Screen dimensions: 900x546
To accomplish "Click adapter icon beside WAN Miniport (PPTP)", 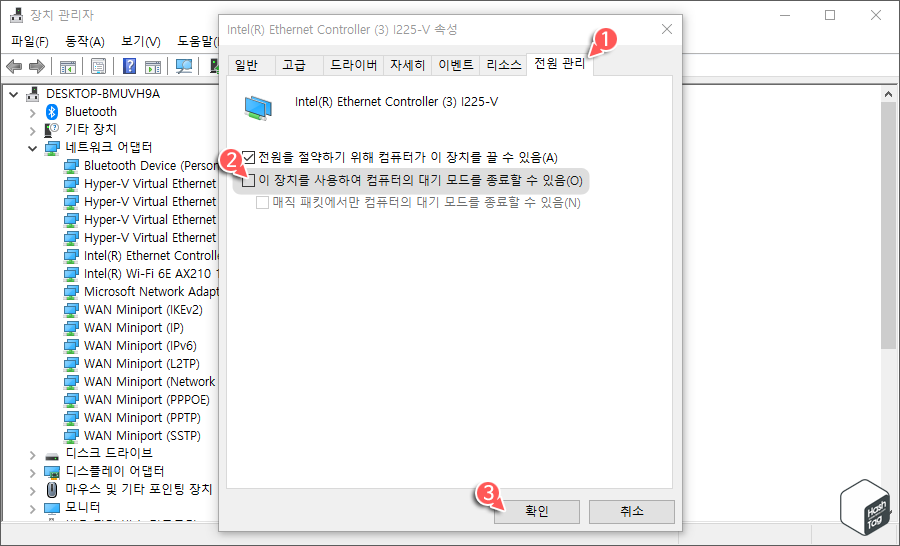I will (71, 418).
